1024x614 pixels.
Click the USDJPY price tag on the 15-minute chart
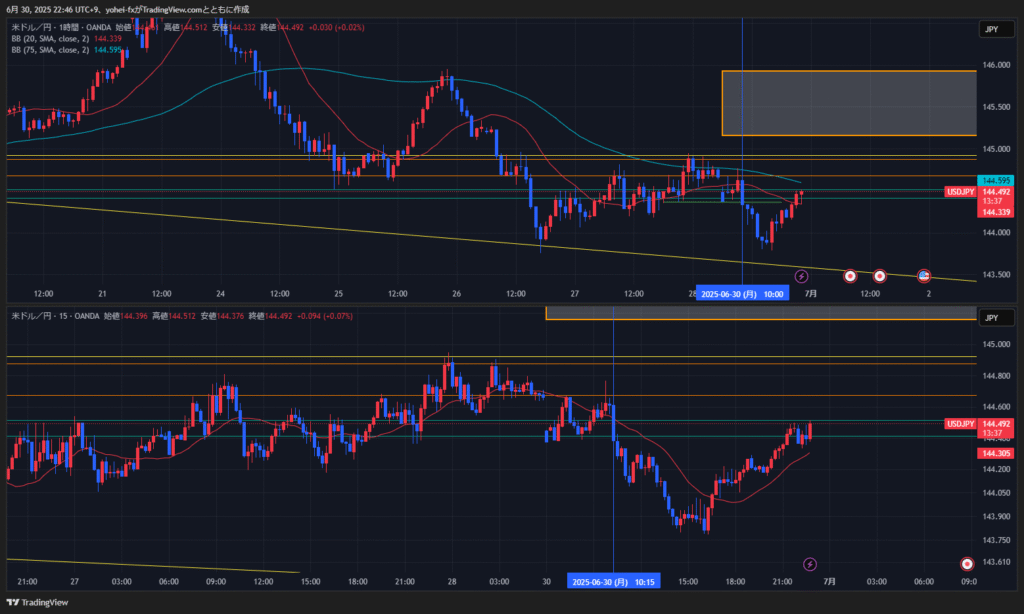[x=961, y=424]
